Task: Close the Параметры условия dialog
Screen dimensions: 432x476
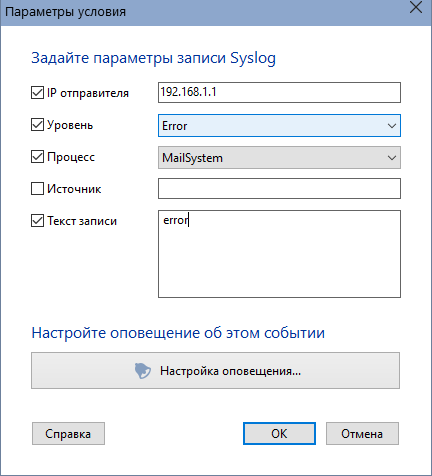Action: click(x=416, y=7)
